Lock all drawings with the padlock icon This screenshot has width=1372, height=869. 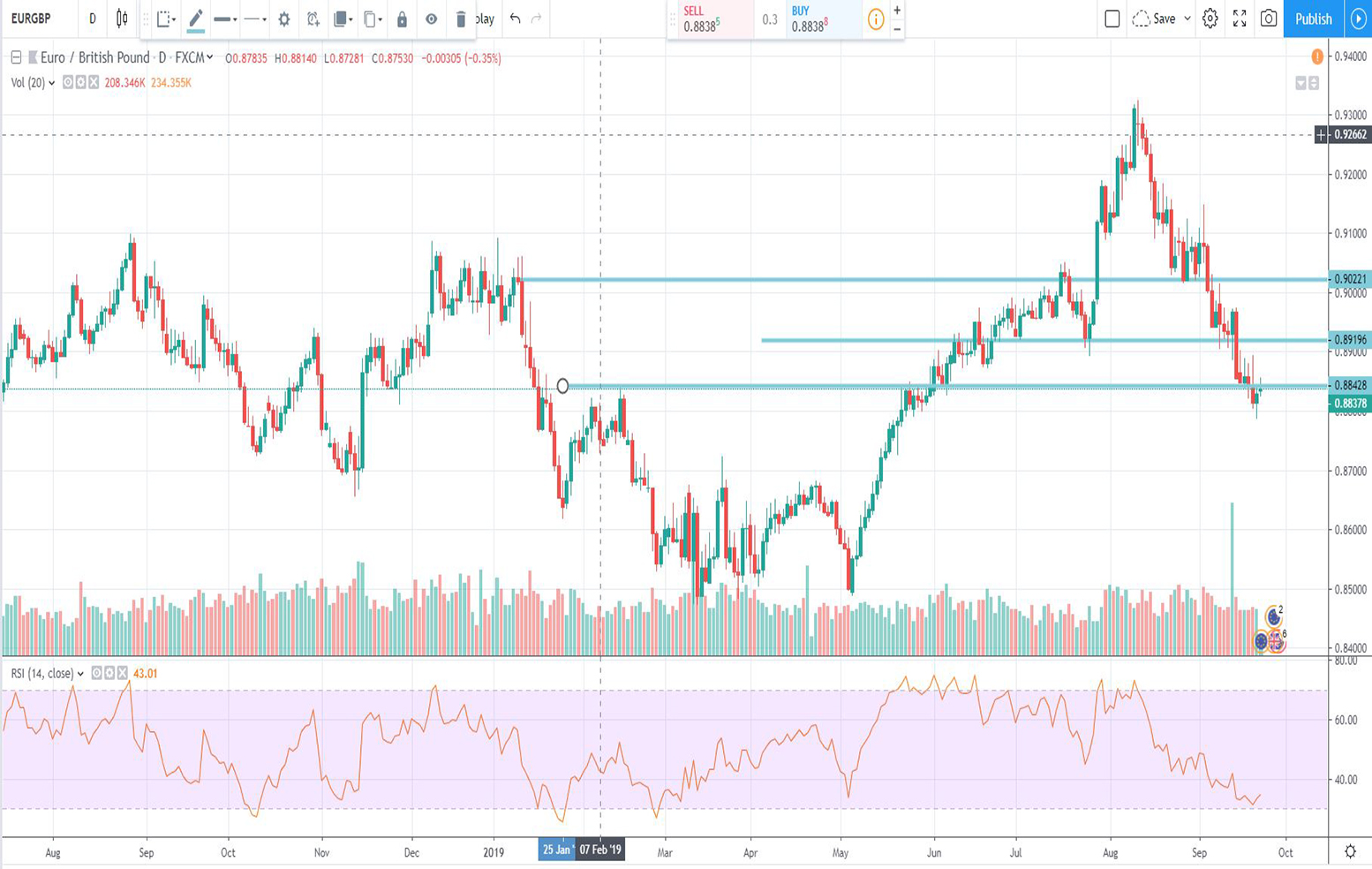(403, 18)
